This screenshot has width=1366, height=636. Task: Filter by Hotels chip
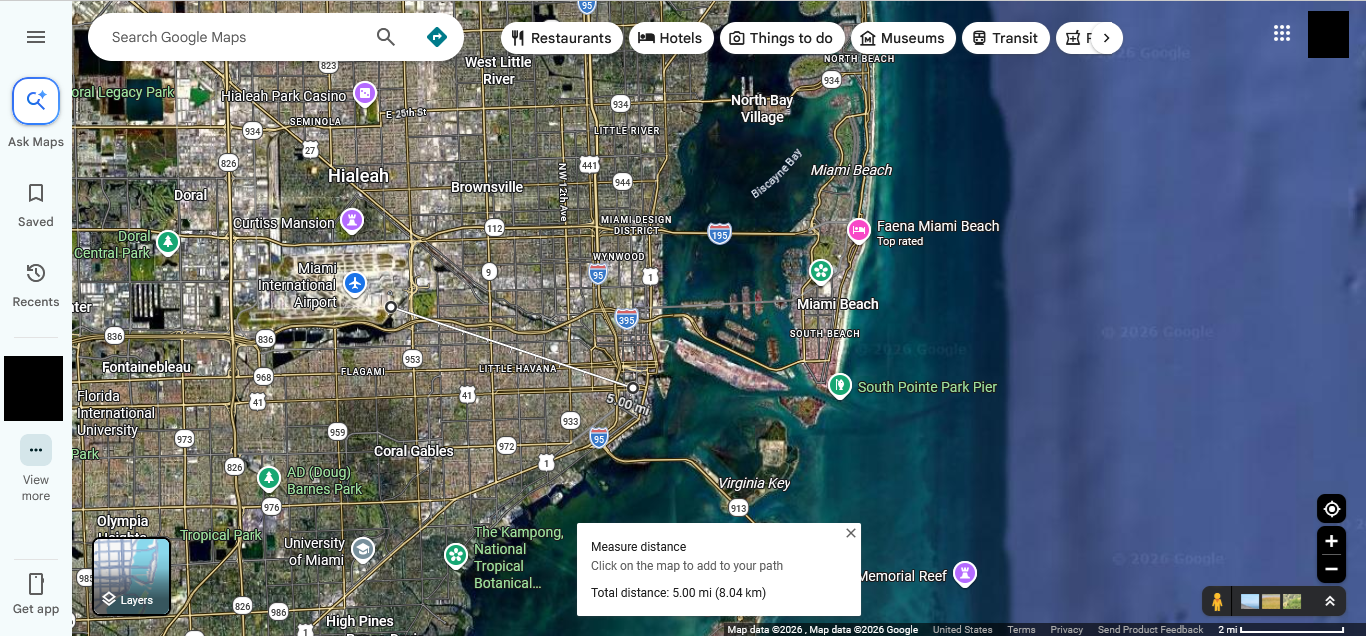click(670, 38)
